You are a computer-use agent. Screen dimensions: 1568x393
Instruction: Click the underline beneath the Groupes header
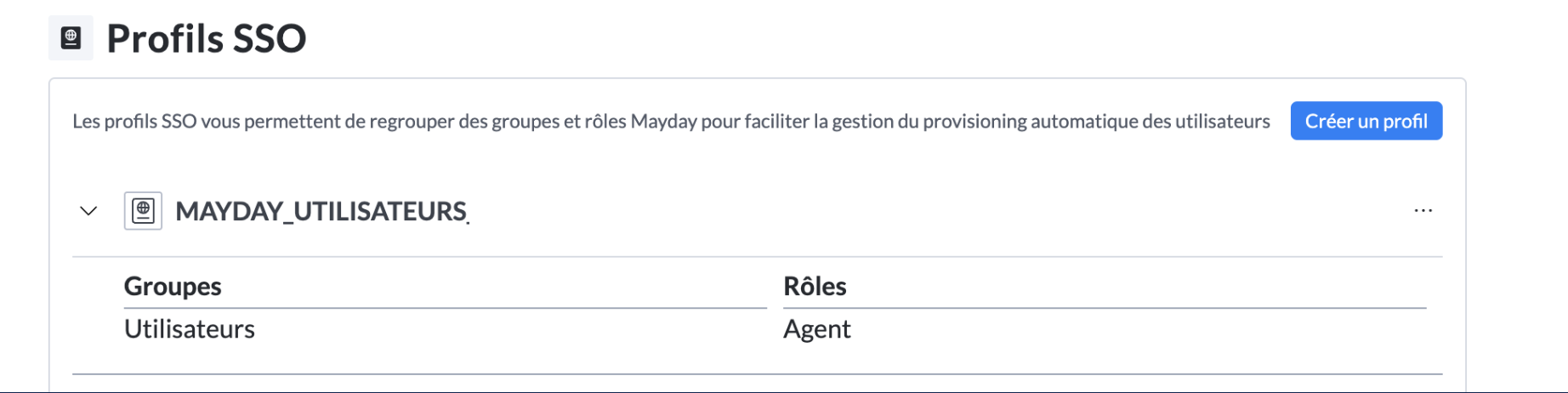tap(445, 308)
